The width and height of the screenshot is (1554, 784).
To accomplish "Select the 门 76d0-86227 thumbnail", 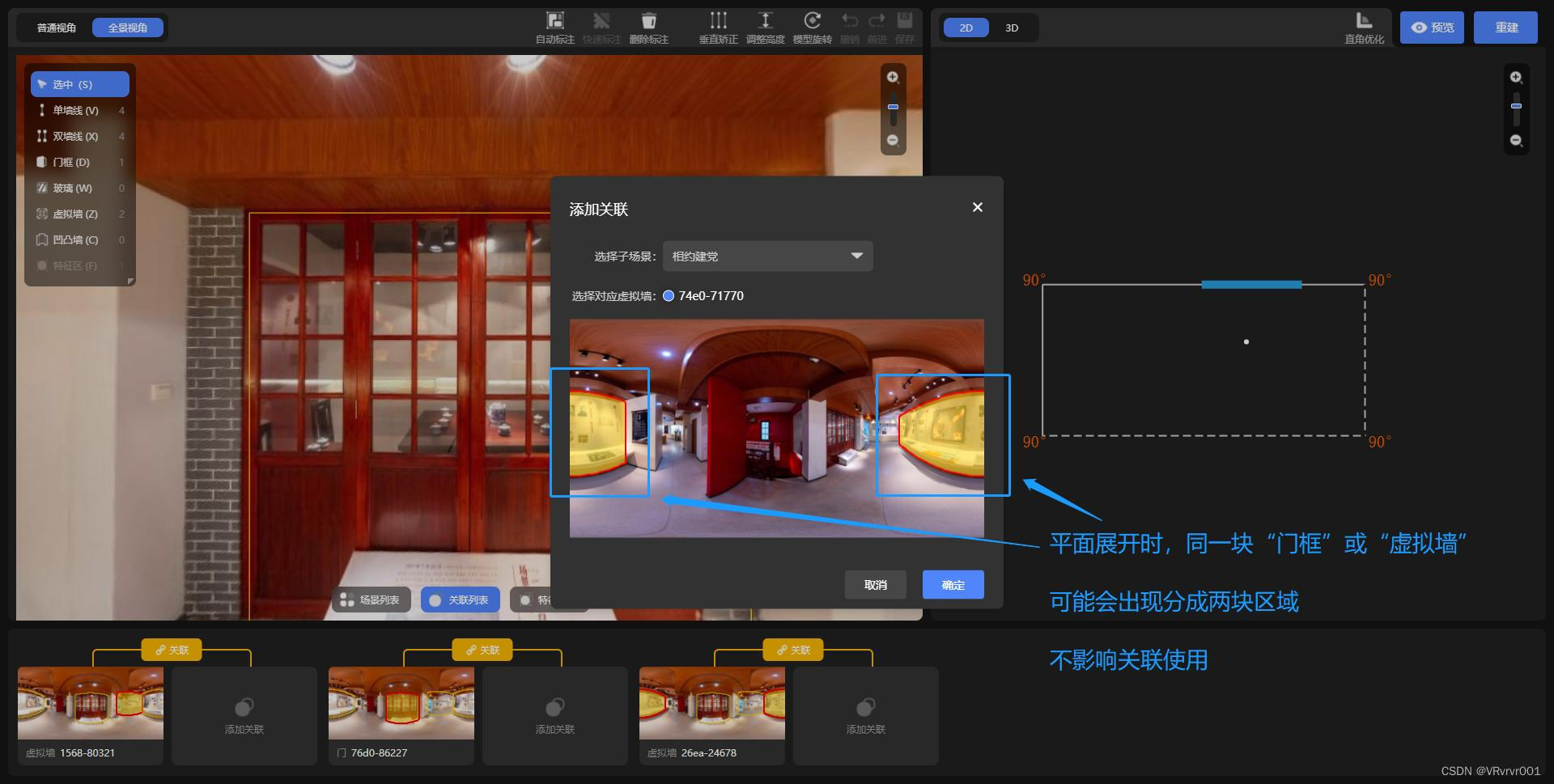I will (401, 703).
